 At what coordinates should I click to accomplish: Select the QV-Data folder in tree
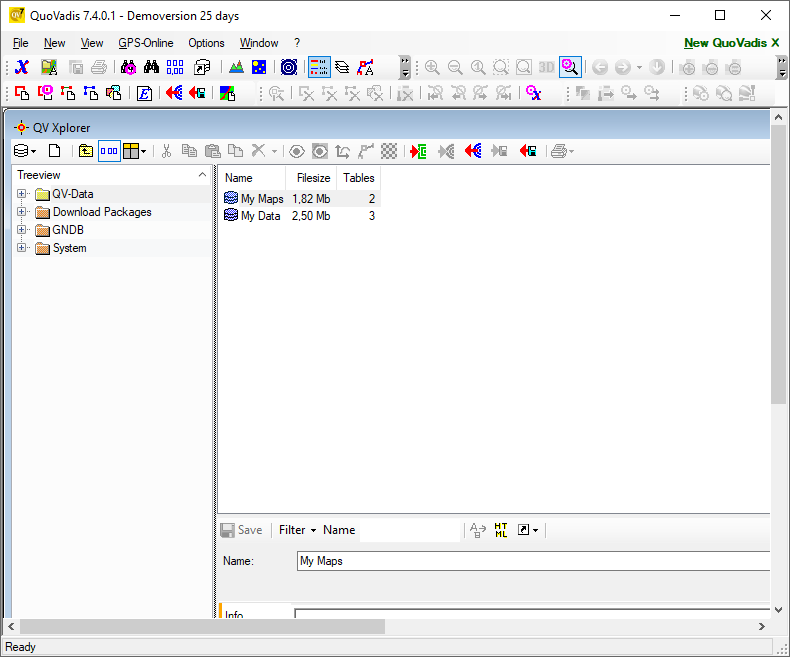pos(73,194)
